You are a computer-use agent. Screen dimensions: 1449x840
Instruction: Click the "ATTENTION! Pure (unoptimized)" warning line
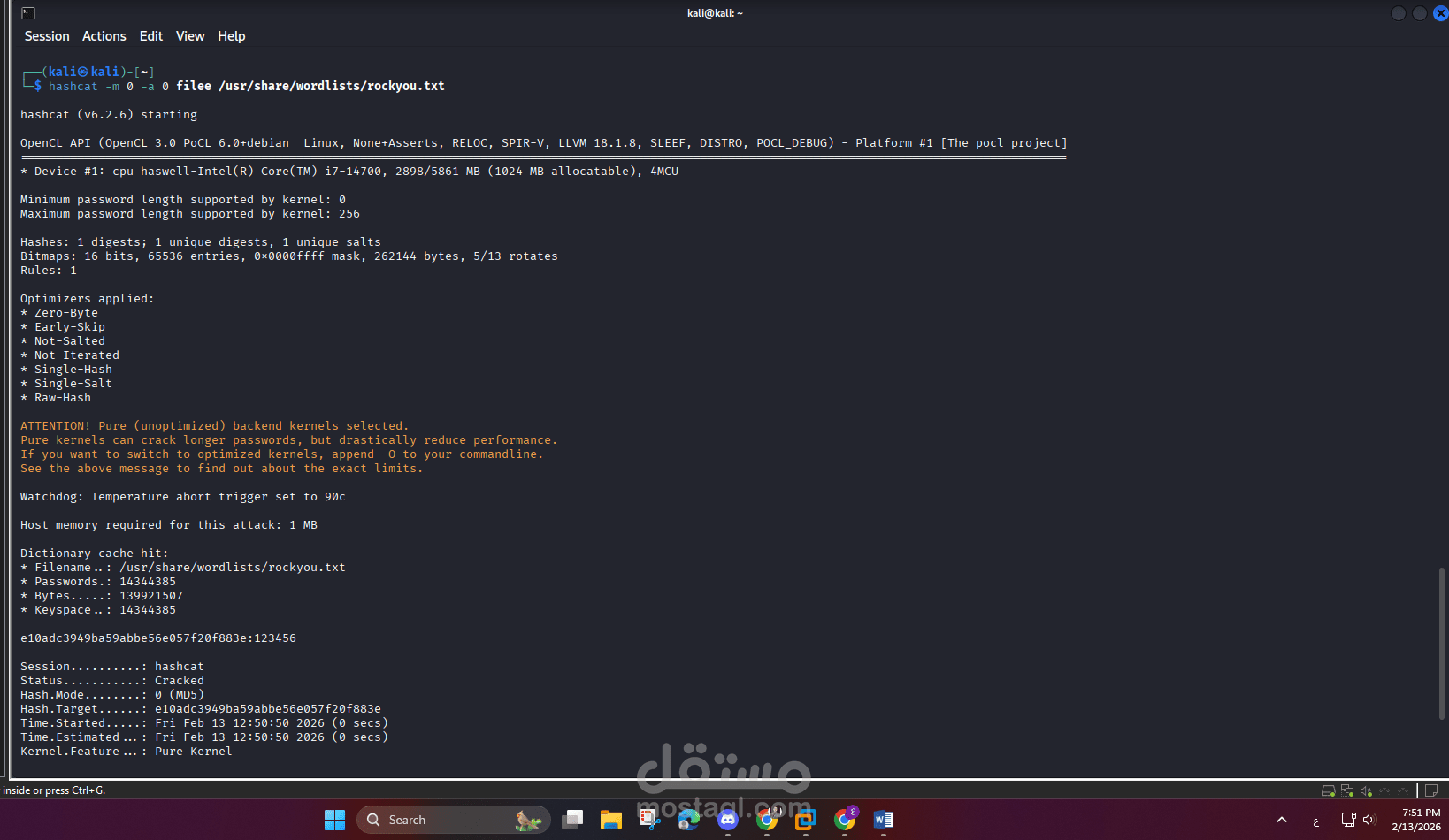(215, 426)
